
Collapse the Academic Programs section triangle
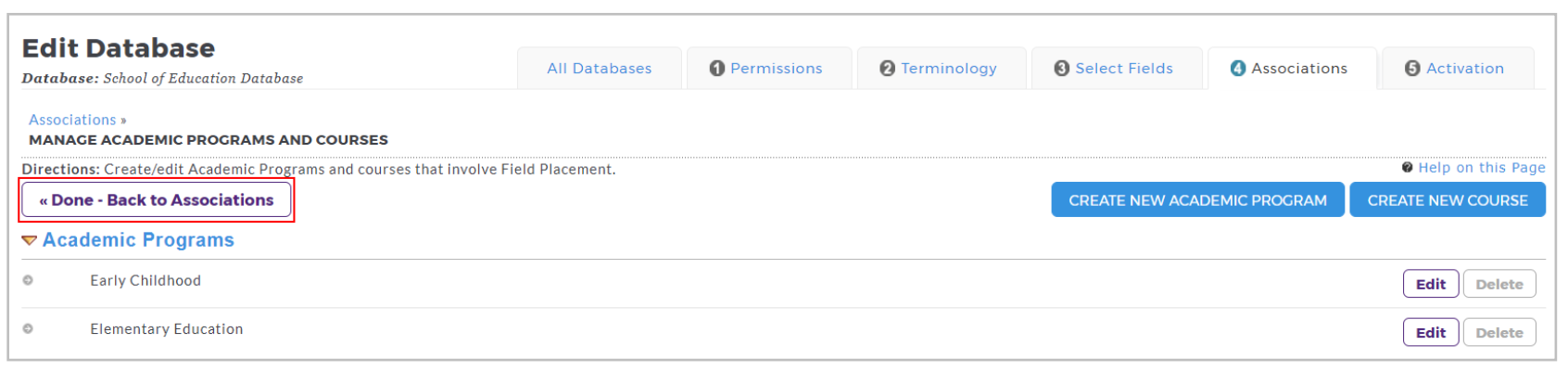30,240
